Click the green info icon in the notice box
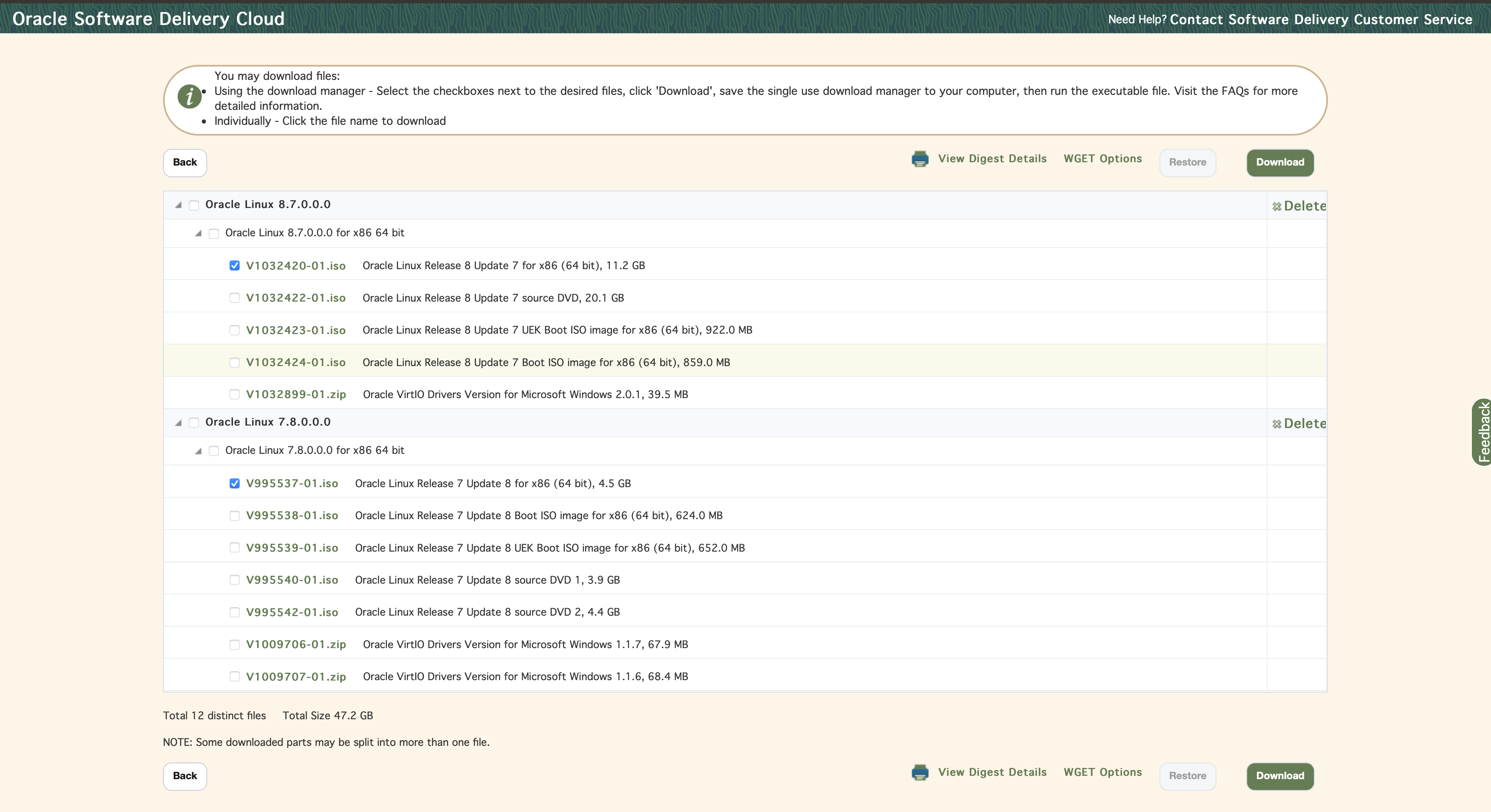1491x812 pixels. [189, 96]
